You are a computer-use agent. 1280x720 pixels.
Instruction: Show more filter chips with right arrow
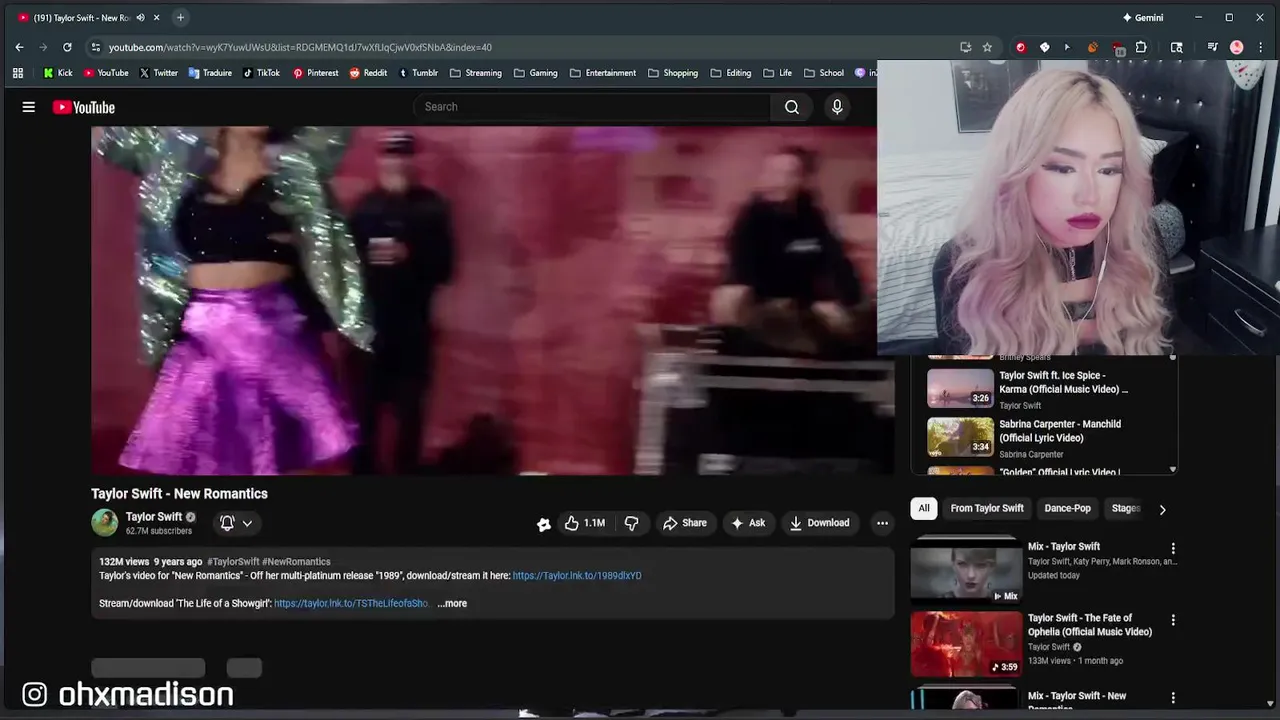[1162, 509]
